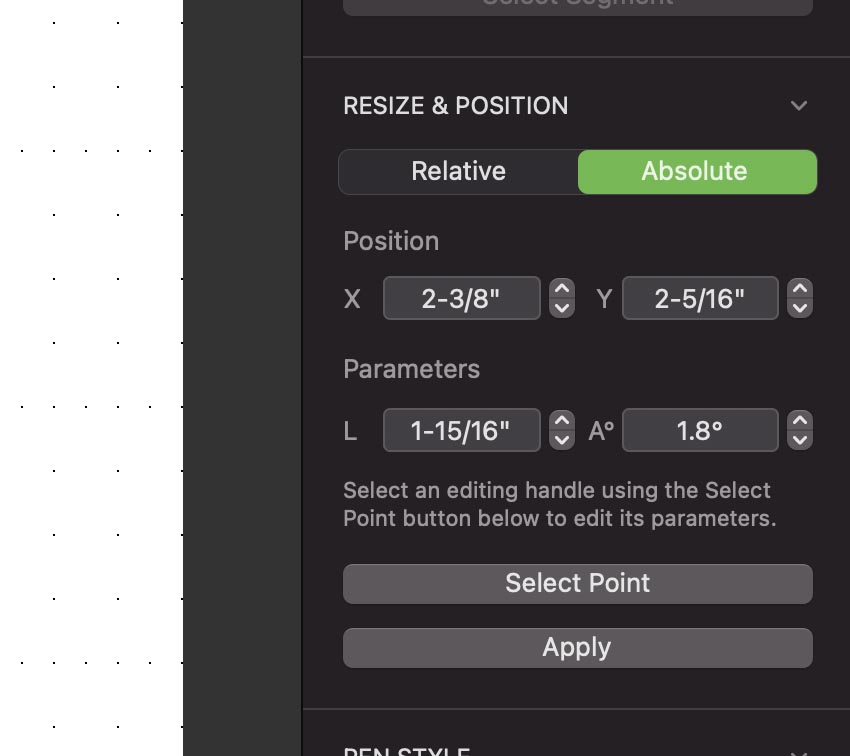Click the Select Segment button at top
The width and height of the screenshot is (850, 756).
click(577, 5)
